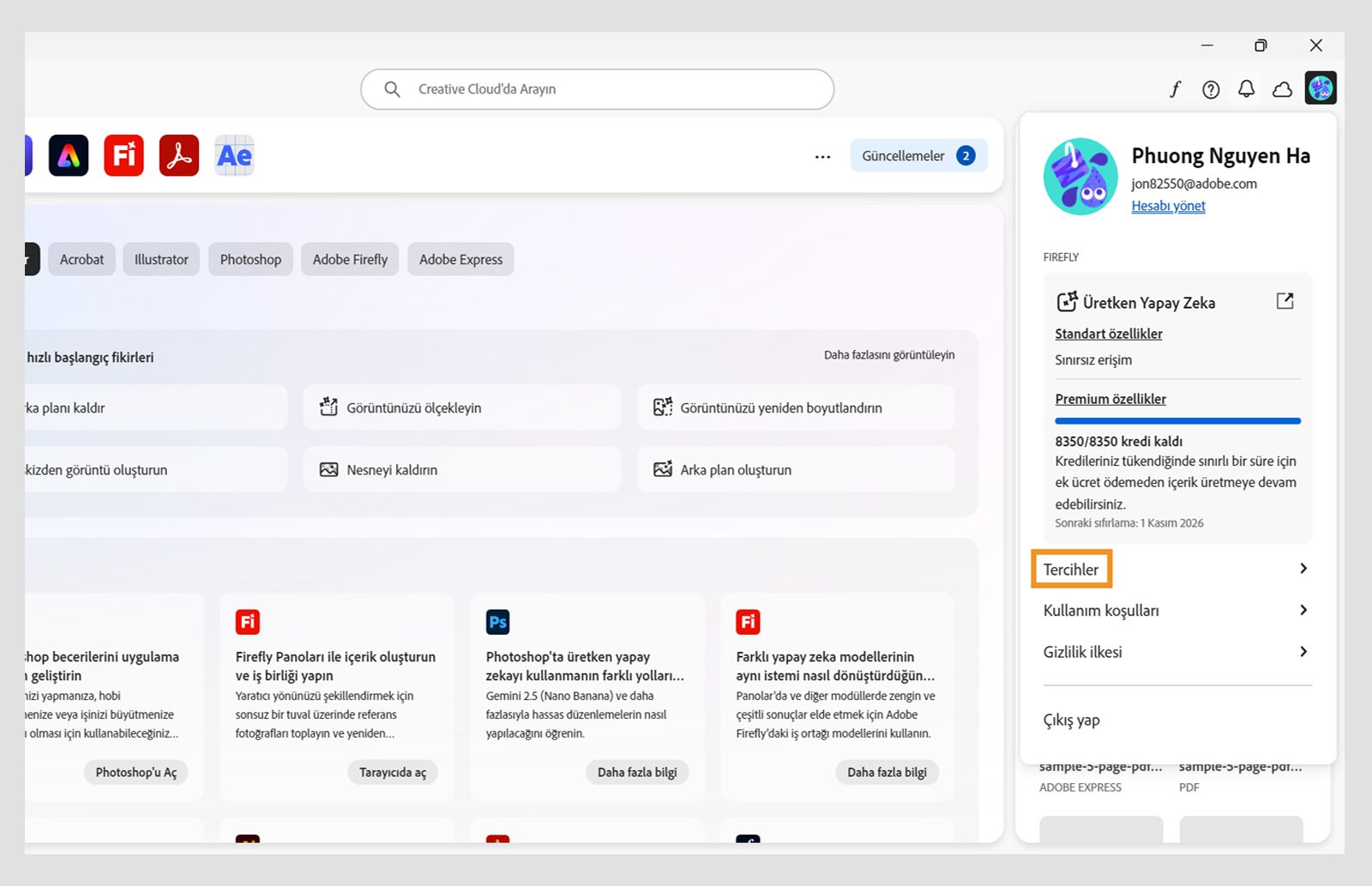Check cloud sync status icon
Viewport: 1372px width, 886px height.
point(1282,89)
